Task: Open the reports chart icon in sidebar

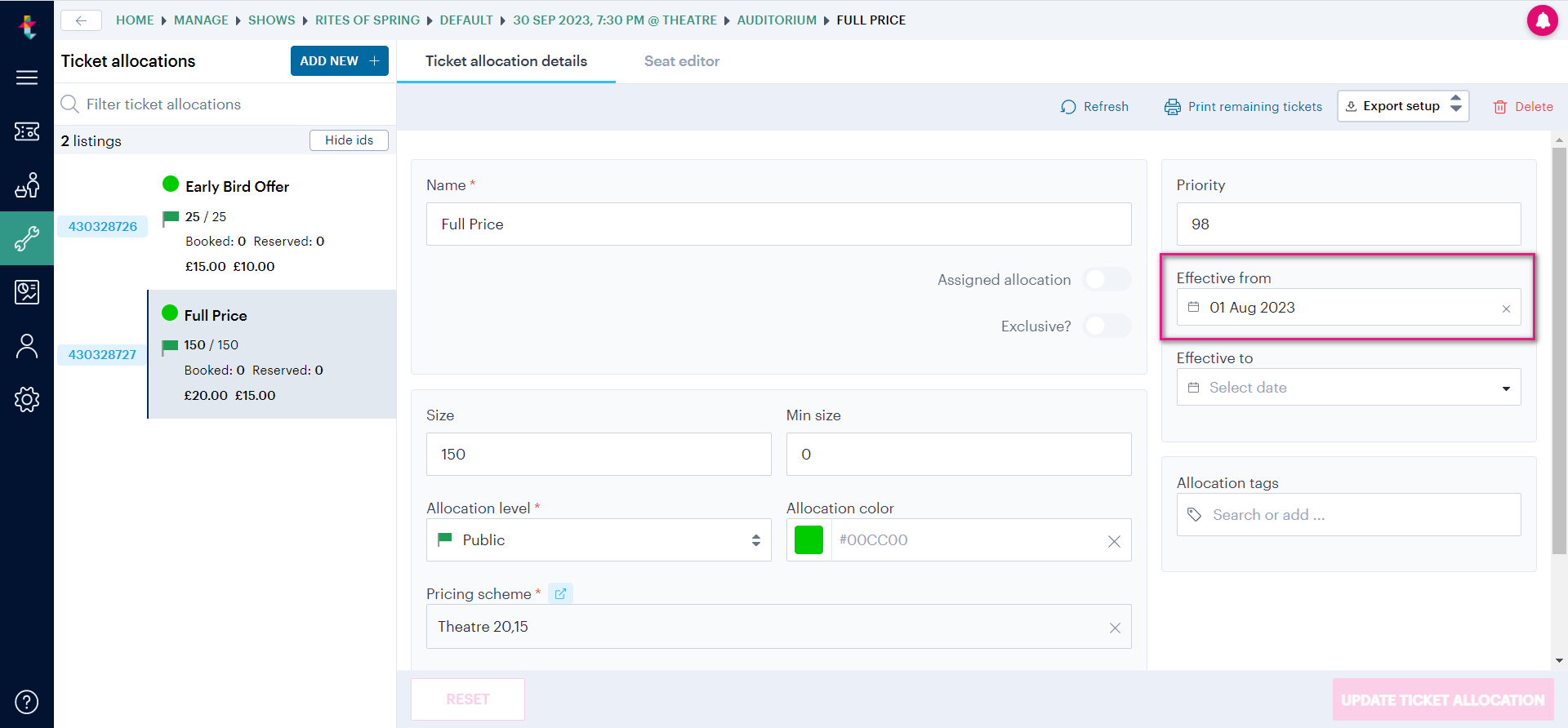Action: [27, 291]
